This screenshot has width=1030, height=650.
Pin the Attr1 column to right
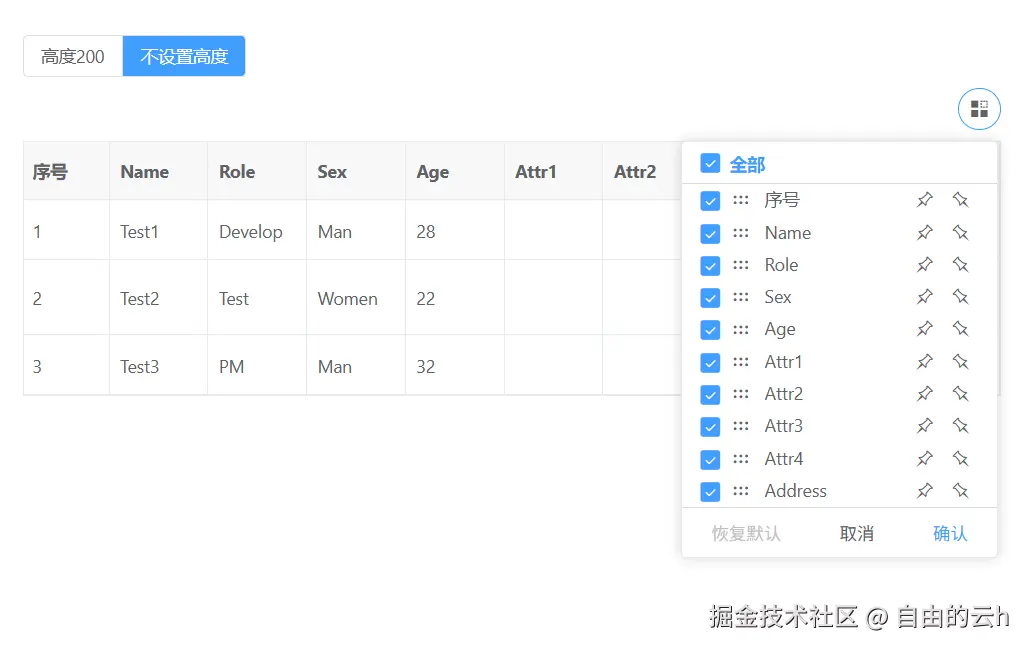[960, 362]
